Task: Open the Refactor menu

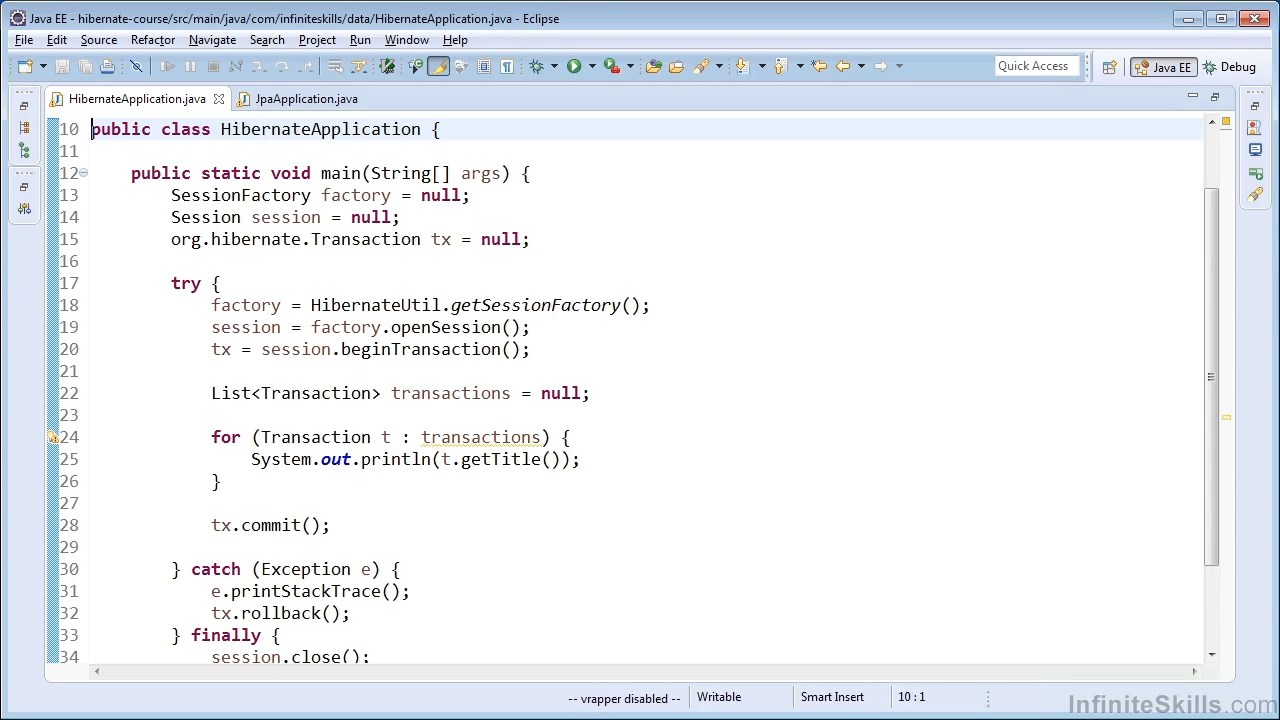Action: coord(153,40)
